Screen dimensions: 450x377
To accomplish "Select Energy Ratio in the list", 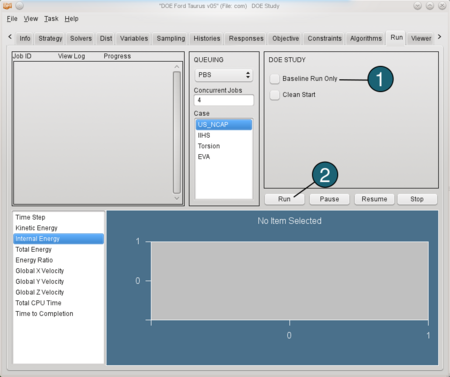I will 58,260.
